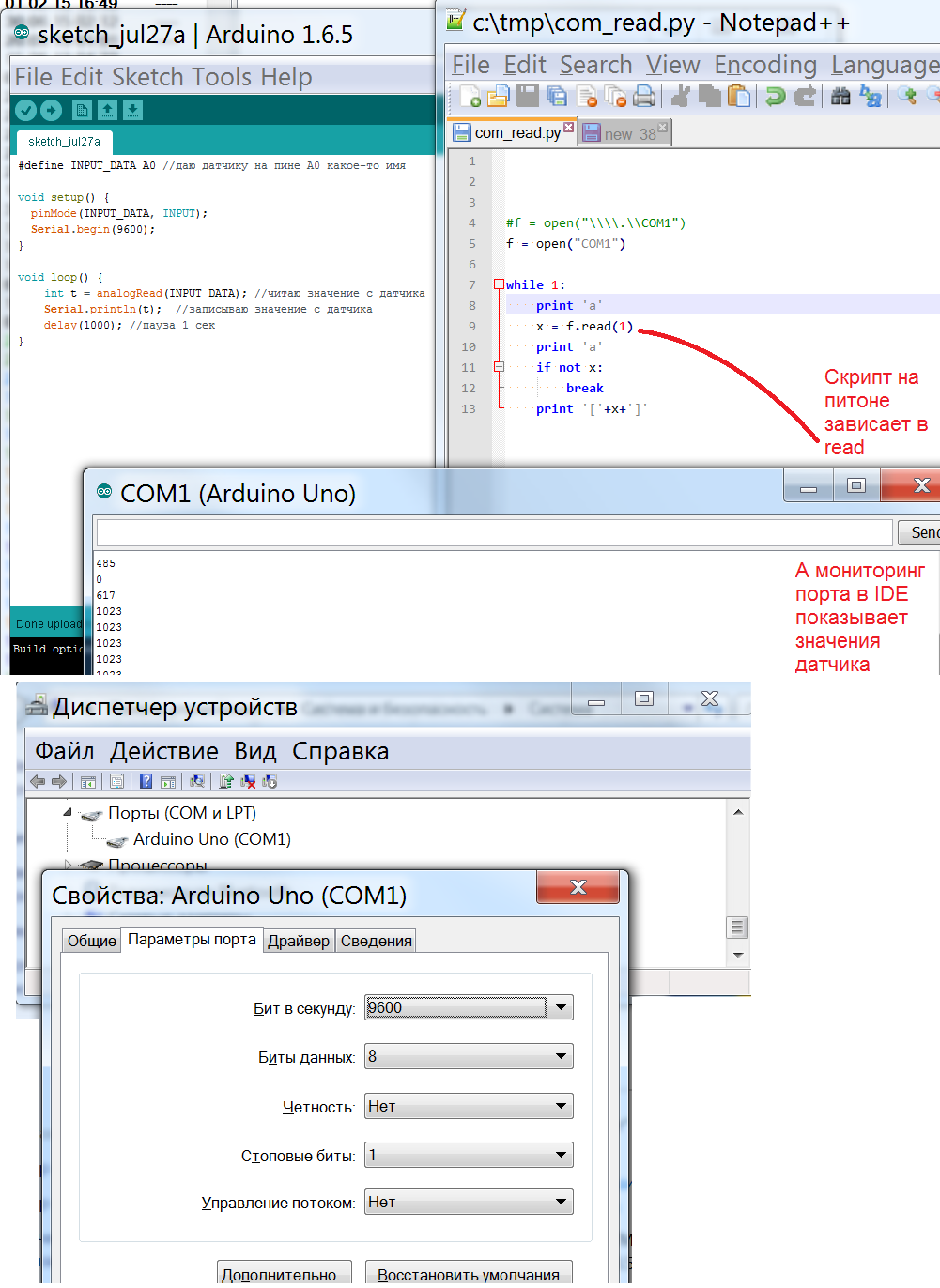This screenshot has height=1288, width=940.
Task: Click line 'x = f.read(1)' in Notepad++
Action: [584, 326]
